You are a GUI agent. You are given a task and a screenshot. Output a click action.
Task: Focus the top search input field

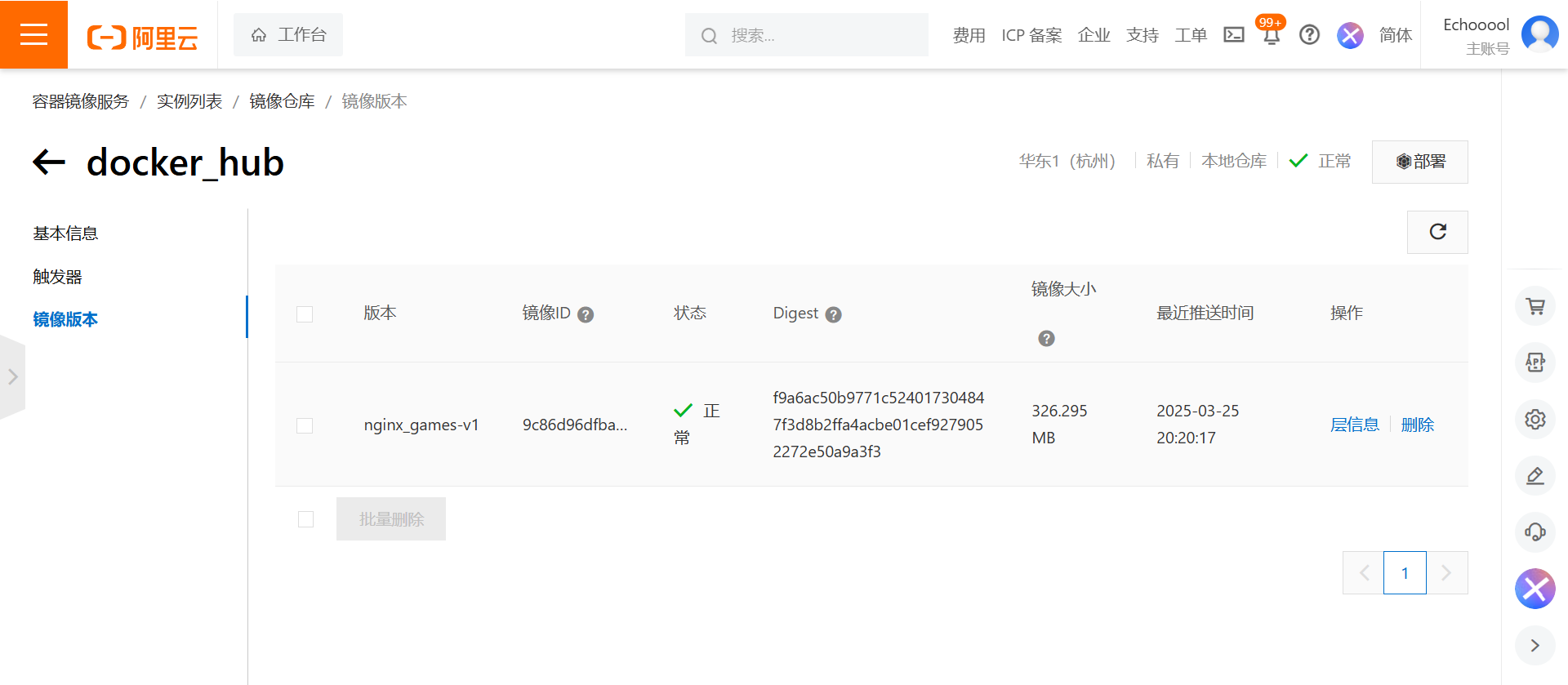817,35
